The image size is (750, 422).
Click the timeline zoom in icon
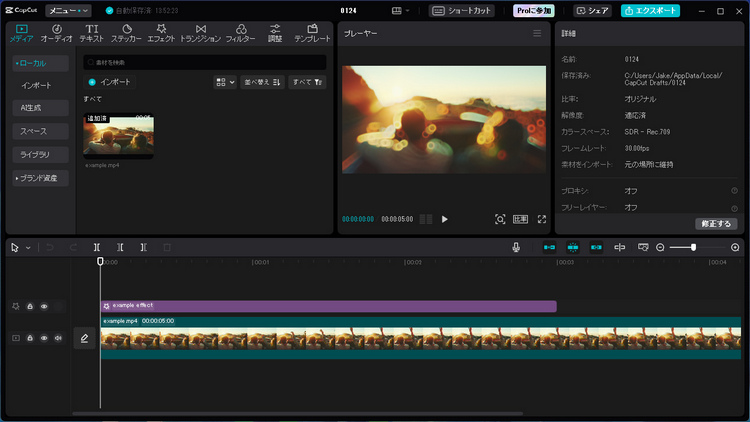click(x=735, y=247)
